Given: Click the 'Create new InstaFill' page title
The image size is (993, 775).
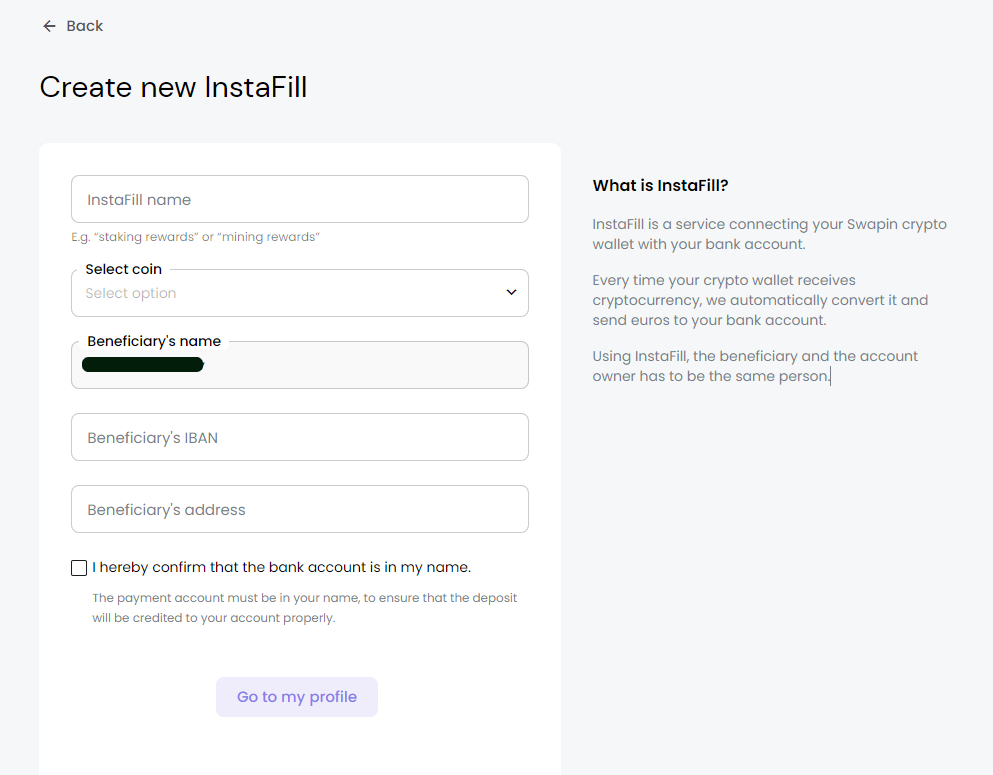Looking at the screenshot, I should (x=173, y=87).
